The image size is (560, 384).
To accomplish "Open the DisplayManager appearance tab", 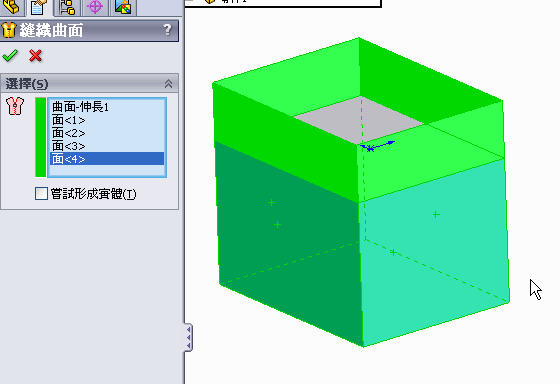I will tap(123, 7).
